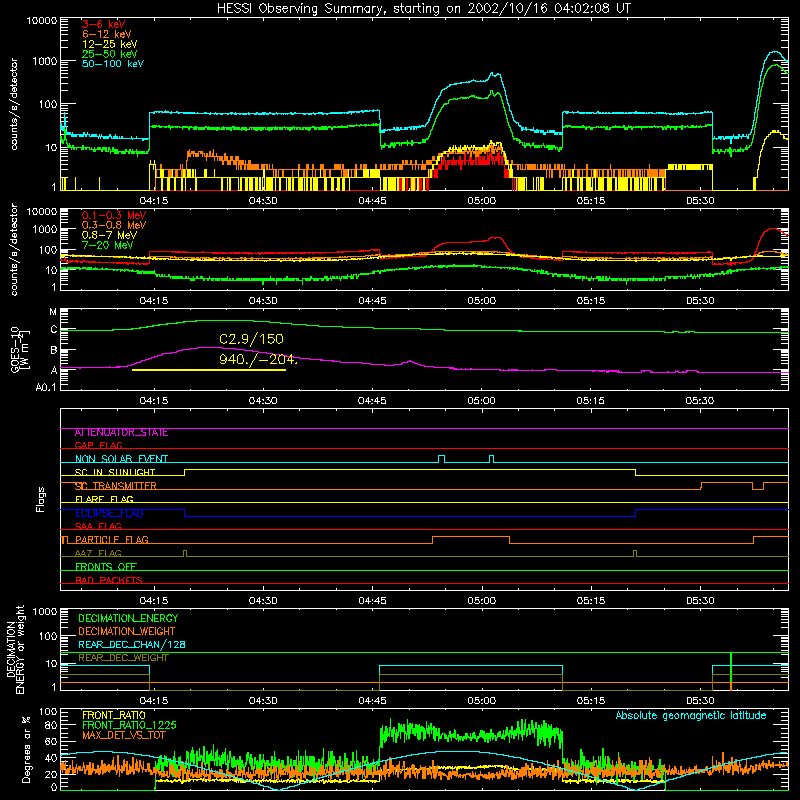Select the SAA_FLAG label
The height and width of the screenshot is (800, 800).
(x=98, y=526)
